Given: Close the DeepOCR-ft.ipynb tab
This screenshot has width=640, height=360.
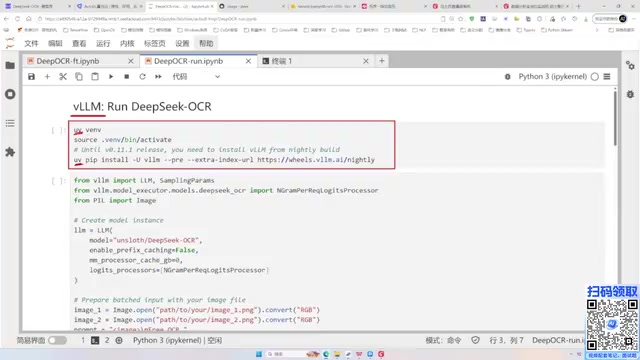Looking at the screenshot, I should coord(131,61).
